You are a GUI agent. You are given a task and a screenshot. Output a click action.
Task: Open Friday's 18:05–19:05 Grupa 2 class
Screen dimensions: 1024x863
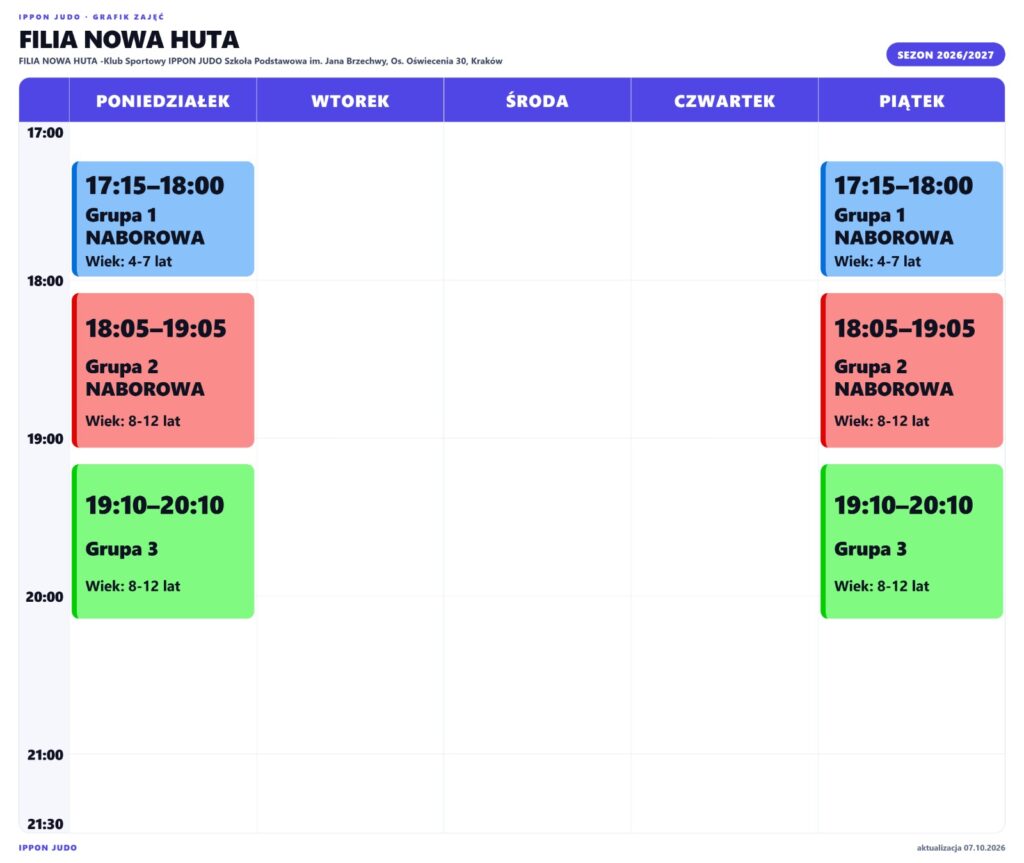pos(912,370)
